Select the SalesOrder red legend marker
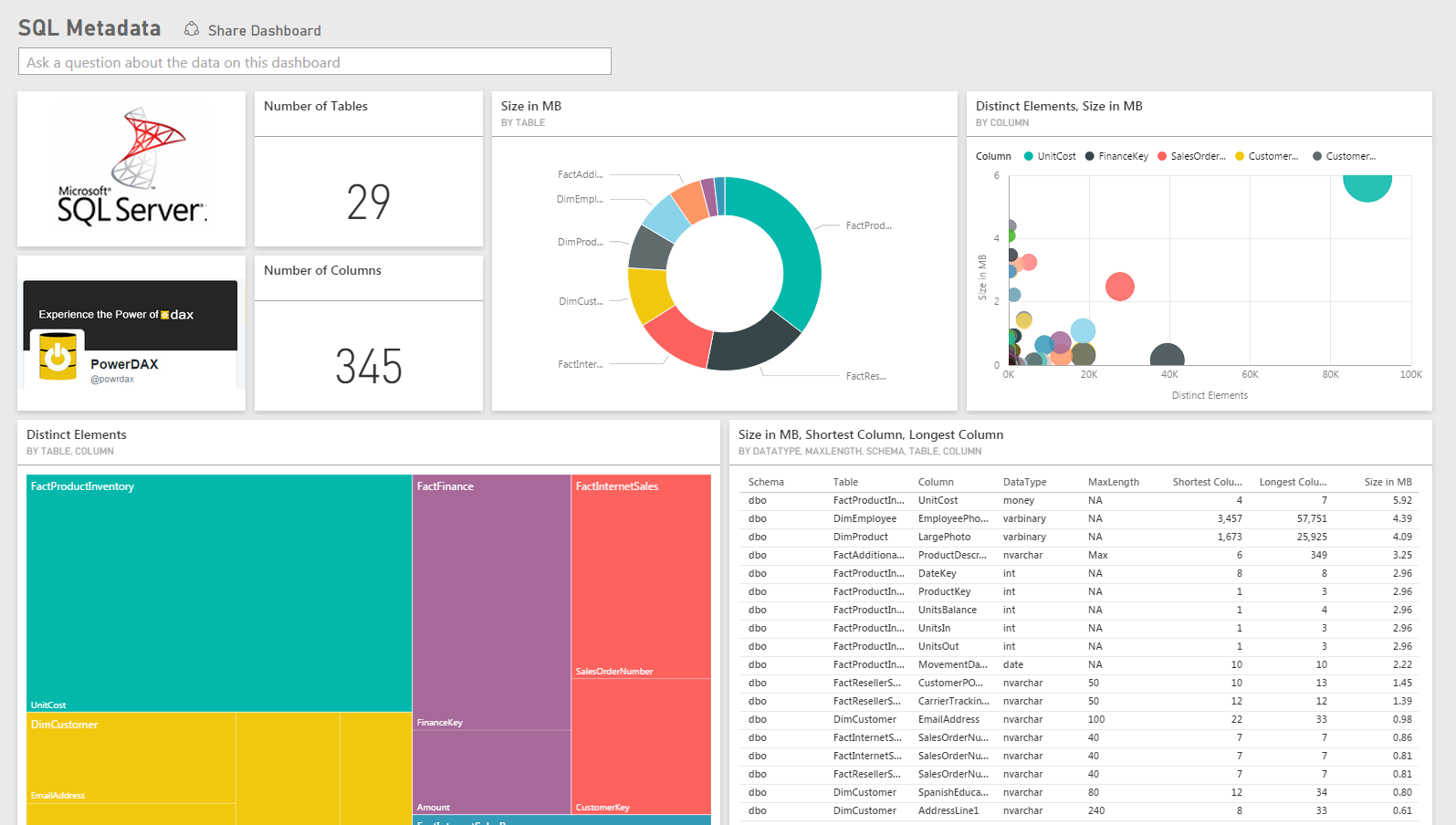The height and width of the screenshot is (825, 1456). click(x=1162, y=156)
